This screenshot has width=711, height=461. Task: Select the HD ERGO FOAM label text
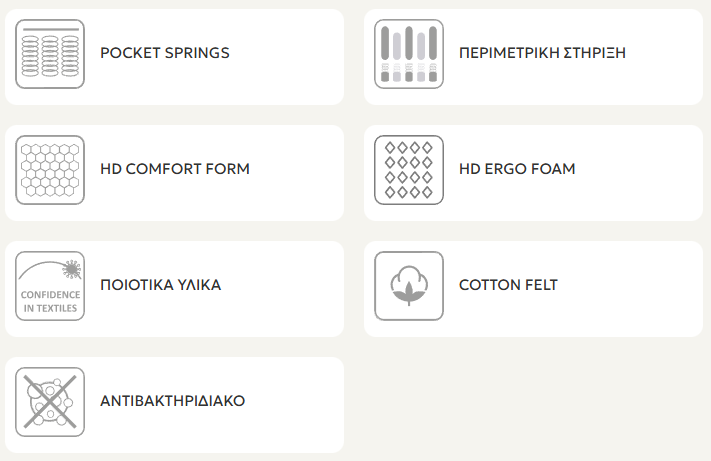517,169
